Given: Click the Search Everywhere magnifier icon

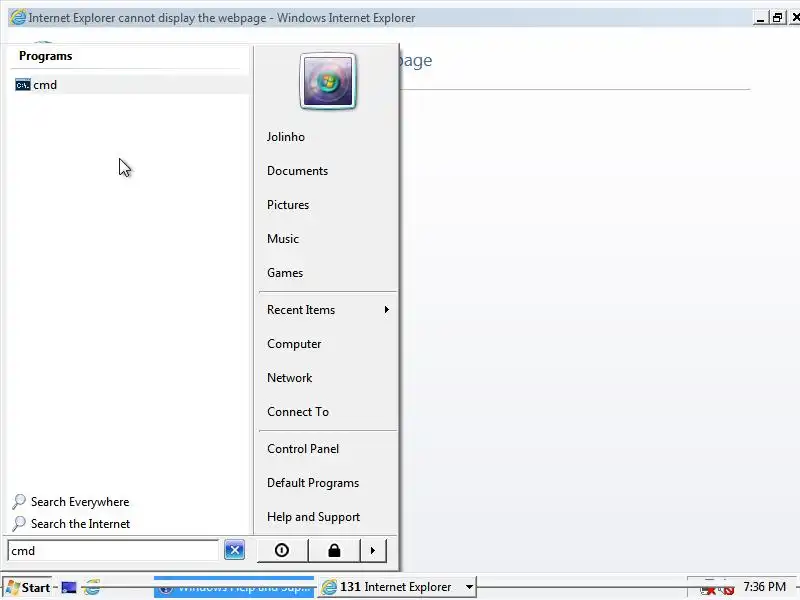Looking at the screenshot, I should pyautogui.click(x=19, y=502).
